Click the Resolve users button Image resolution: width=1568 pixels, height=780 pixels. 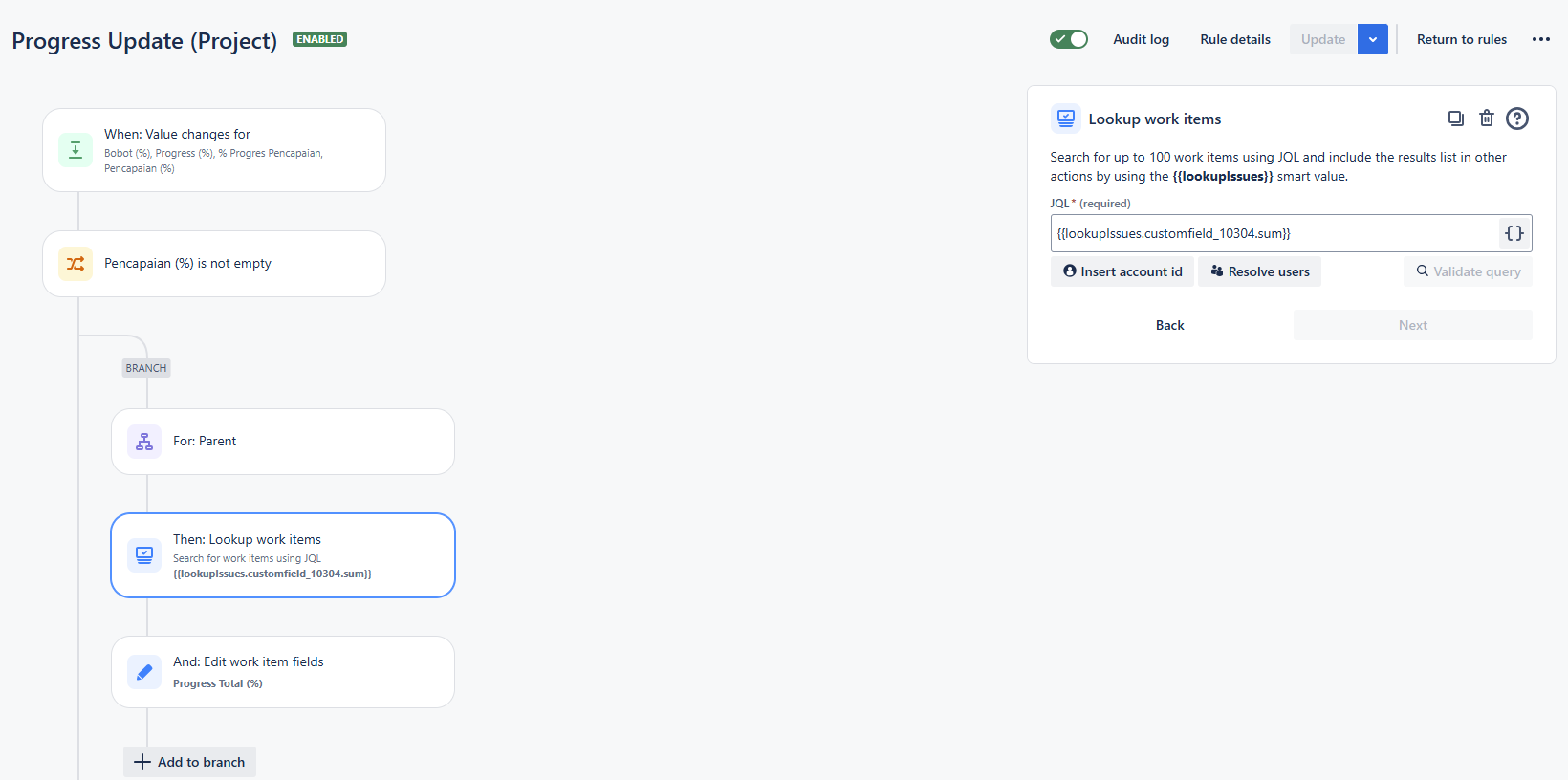pos(1260,271)
